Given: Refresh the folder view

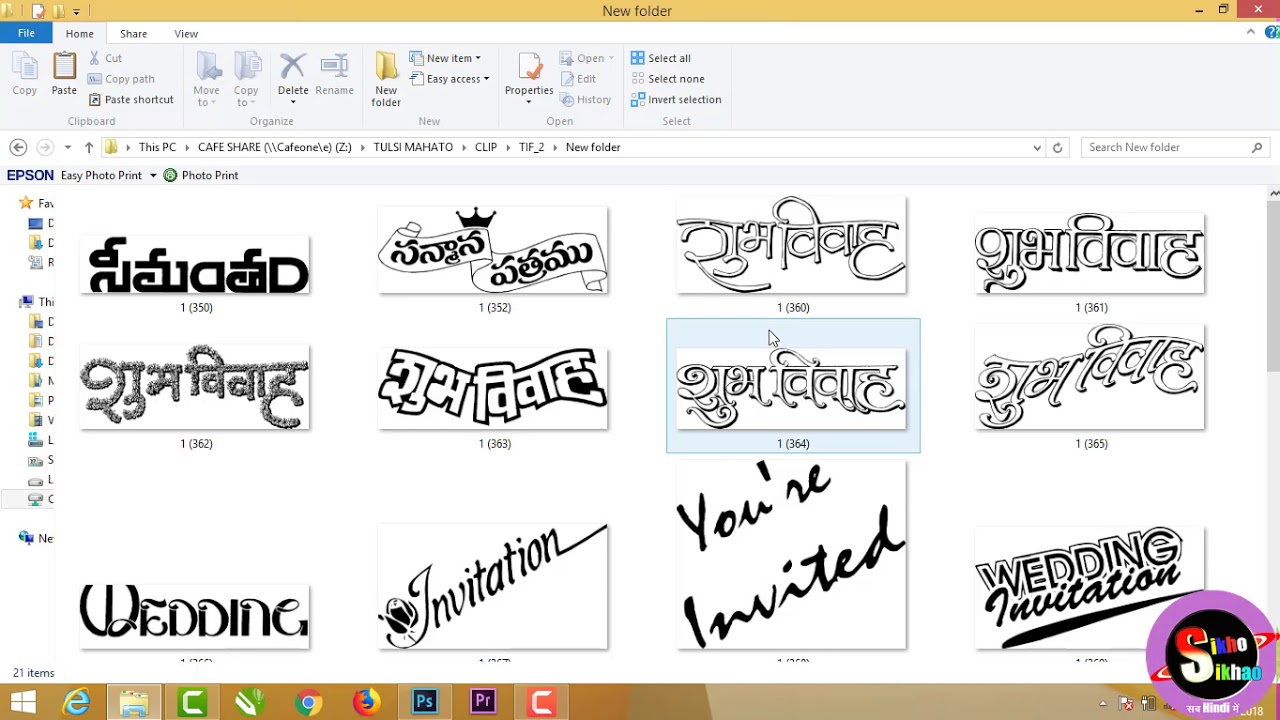Looking at the screenshot, I should 1058,147.
